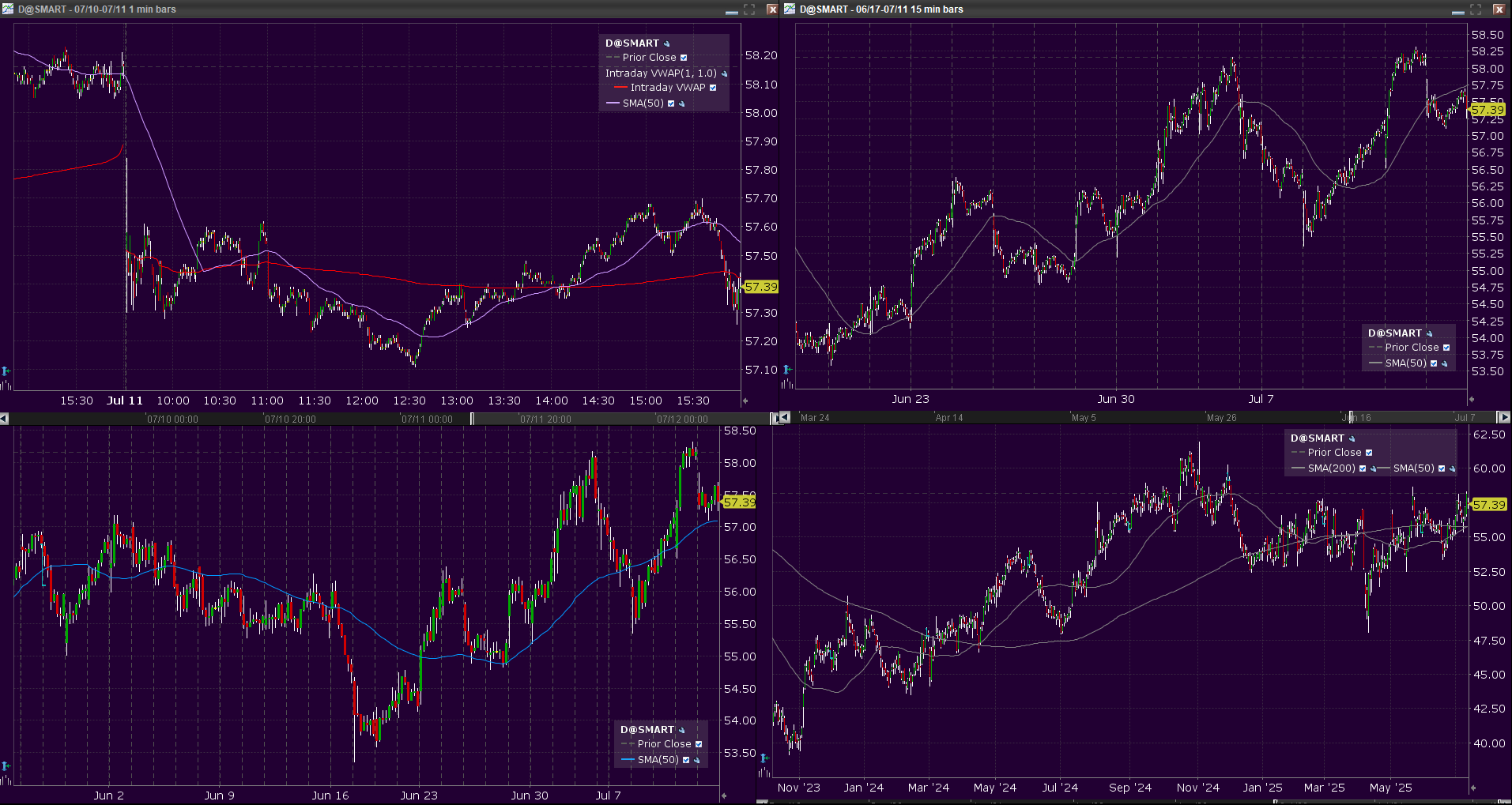This screenshot has width=1512, height=805.
Task: Click SMA(50) wrench in blue-line daily chart legend
Action: coord(697,760)
